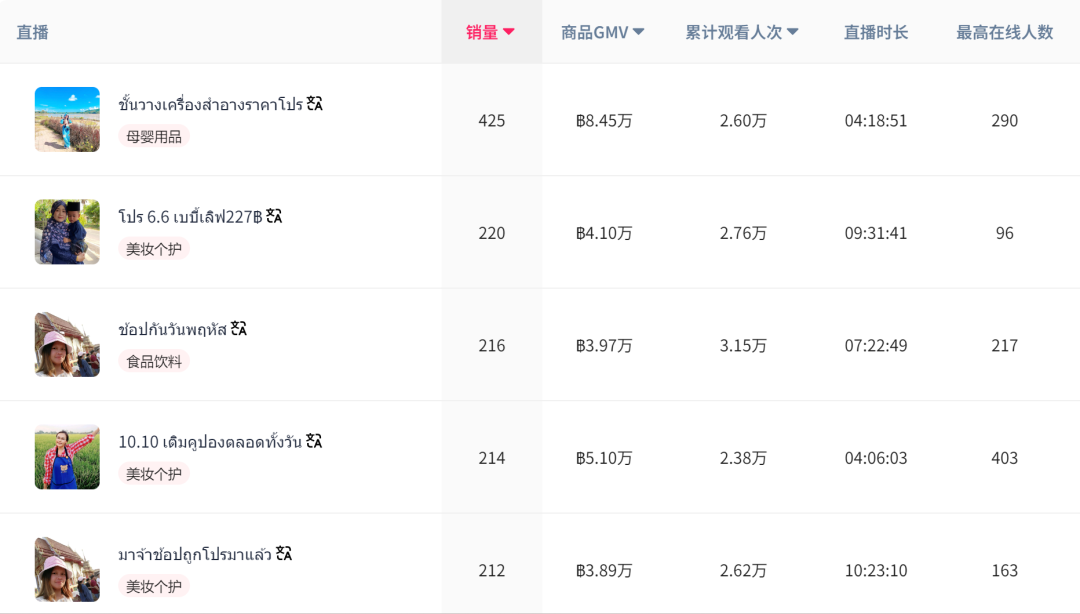
Task: Open the 累计观看人次 sort dropdown arrow
Action: click(x=792, y=31)
